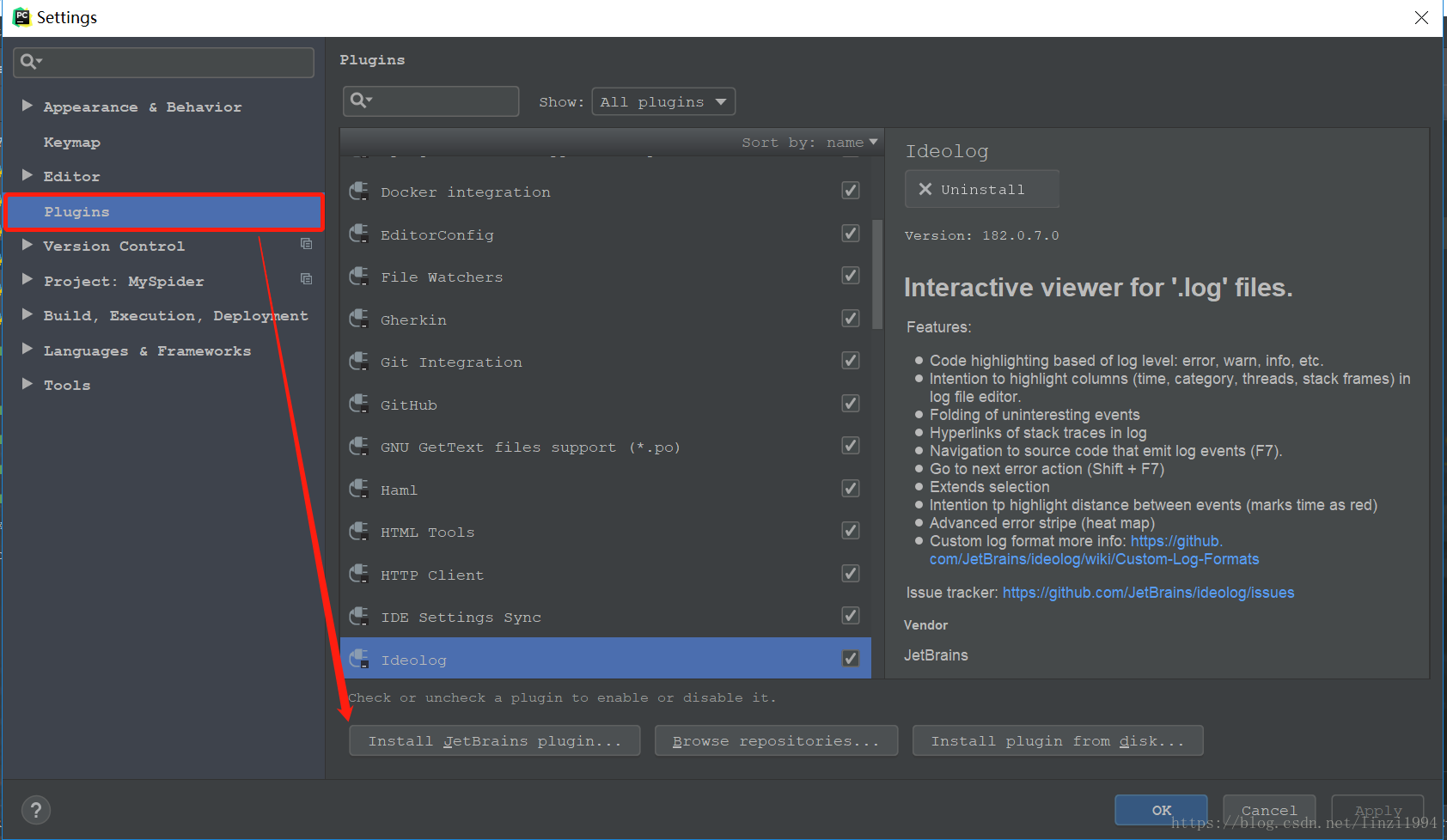Click the Haml plugin icon
Screen dimensions: 1447x840
pos(359,489)
